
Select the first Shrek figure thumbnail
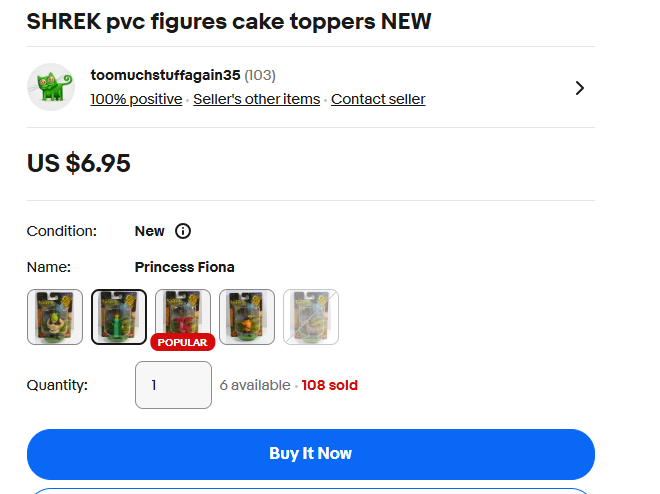tap(55, 317)
